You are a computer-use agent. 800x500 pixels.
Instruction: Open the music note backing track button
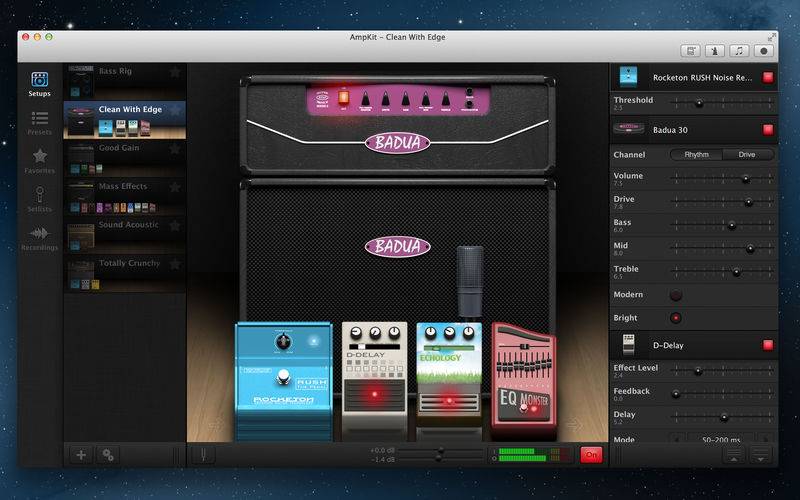pyautogui.click(x=739, y=51)
